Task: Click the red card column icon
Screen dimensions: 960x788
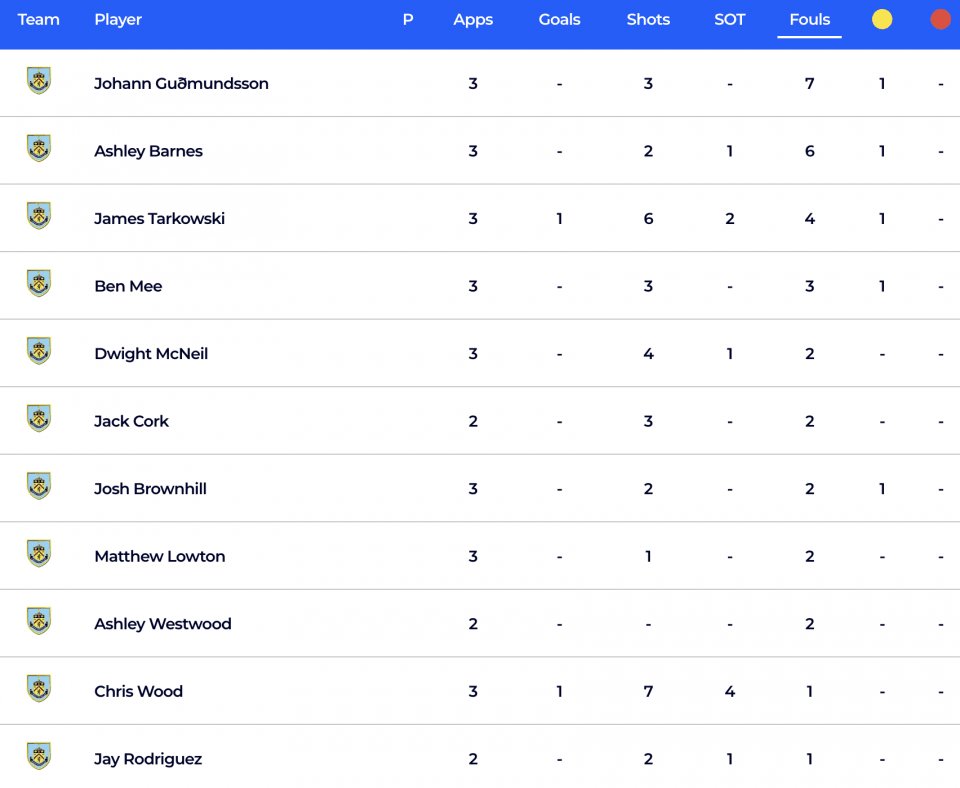Action: tap(940, 20)
